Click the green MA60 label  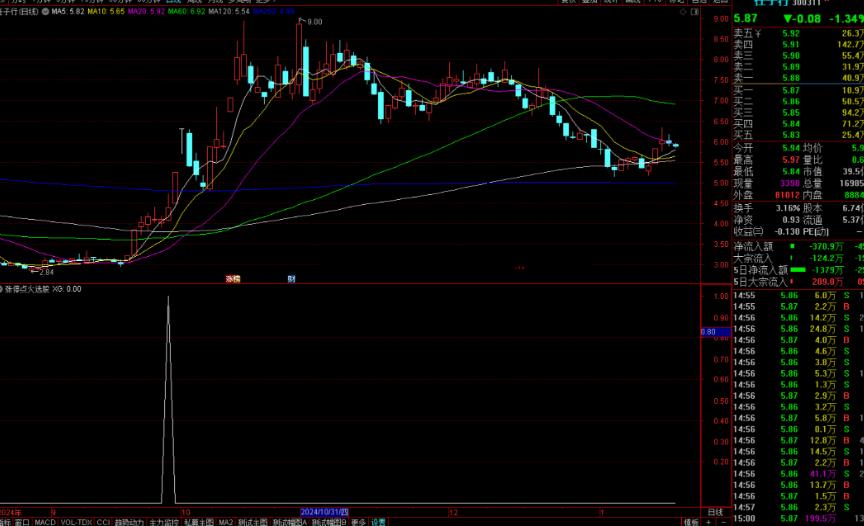tap(186, 11)
